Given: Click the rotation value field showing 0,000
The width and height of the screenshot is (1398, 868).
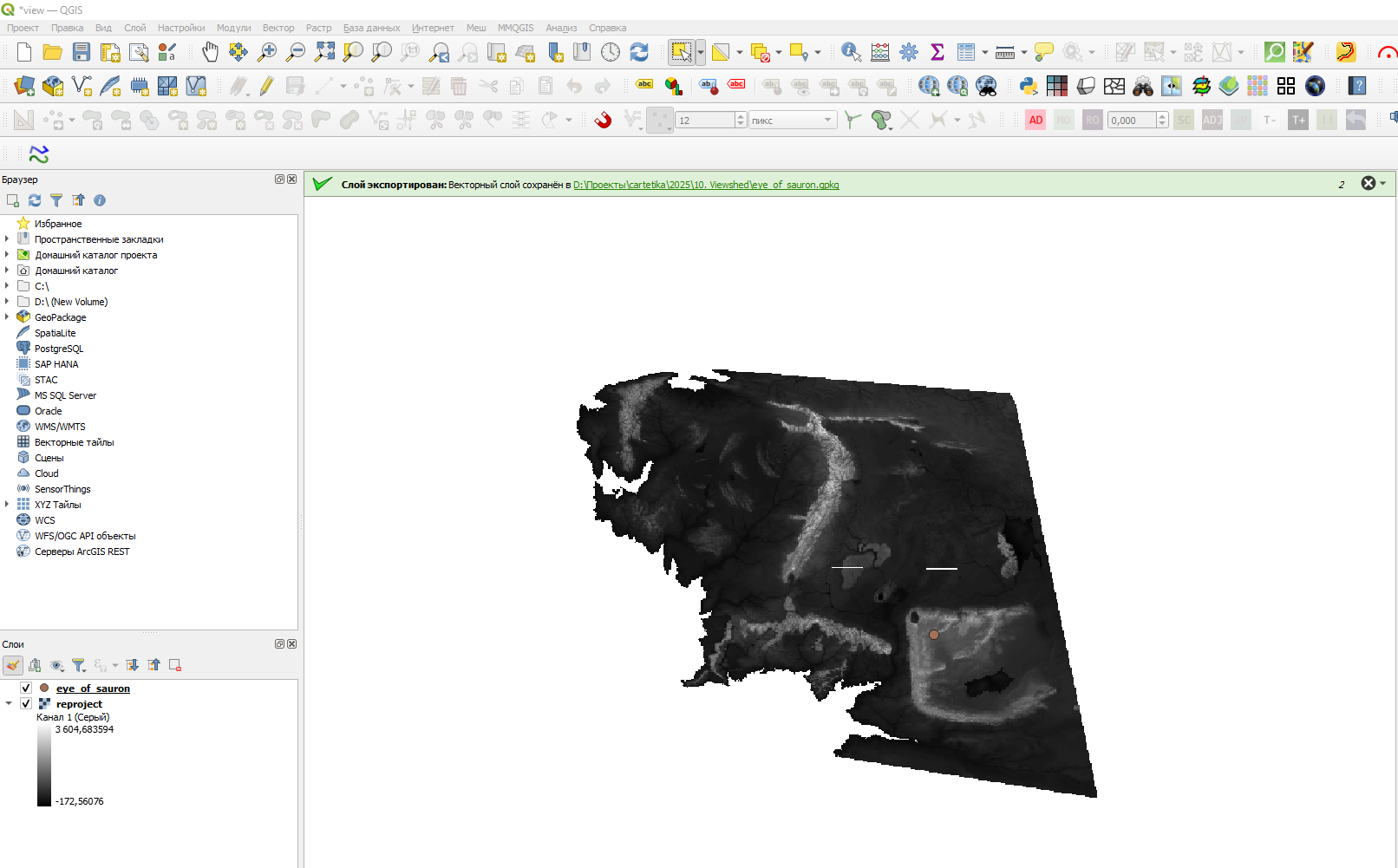Looking at the screenshot, I should [1132, 120].
